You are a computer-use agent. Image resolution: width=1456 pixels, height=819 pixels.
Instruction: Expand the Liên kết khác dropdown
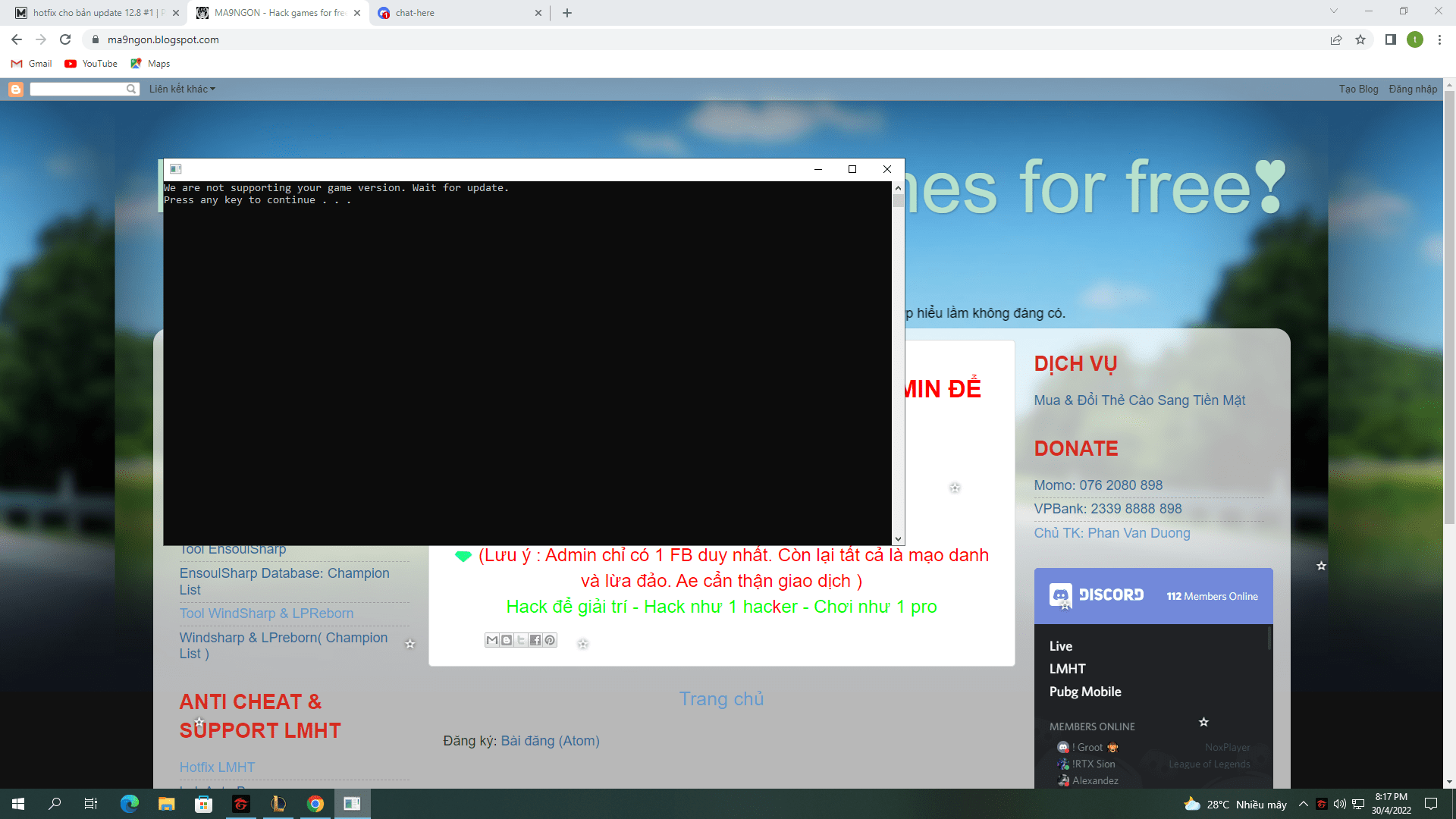(x=182, y=89)
